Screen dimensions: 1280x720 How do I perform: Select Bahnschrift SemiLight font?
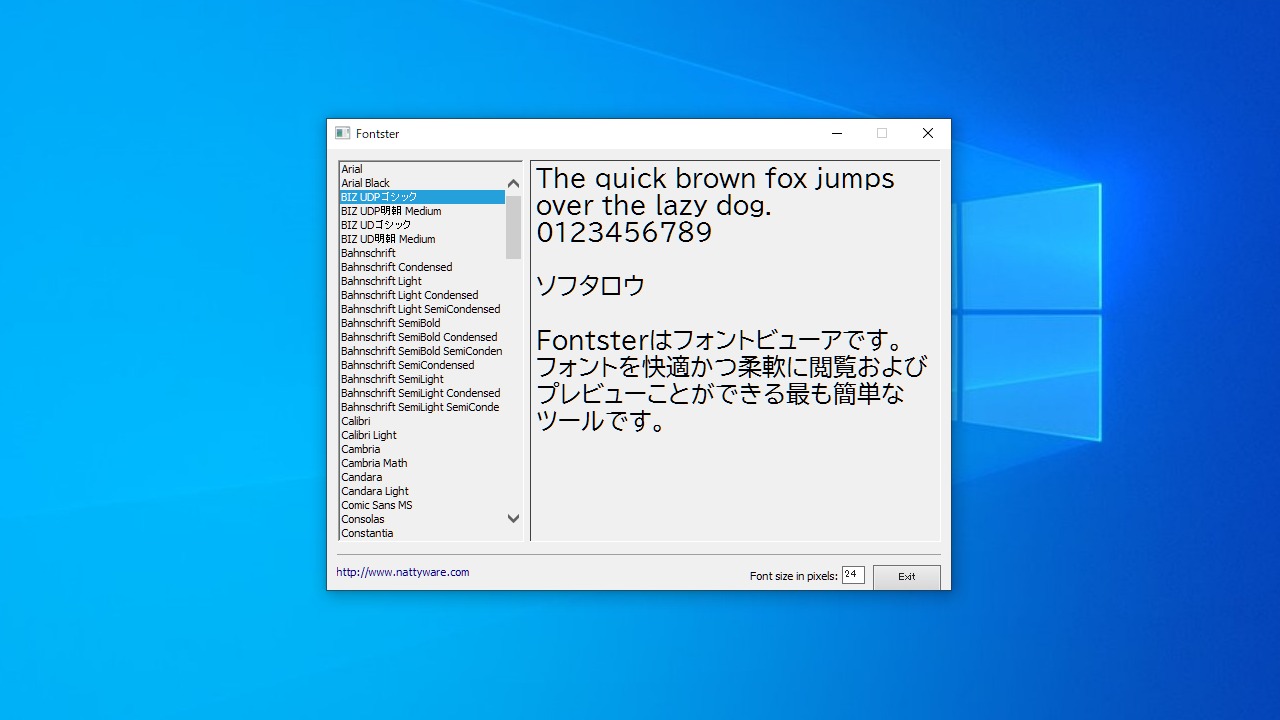422,379
